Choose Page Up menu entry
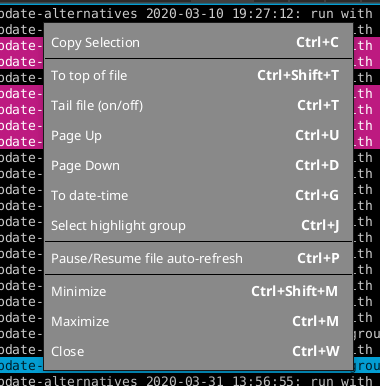Image resolution: width=380 pixels, height=386 pixels. (198, 136)
